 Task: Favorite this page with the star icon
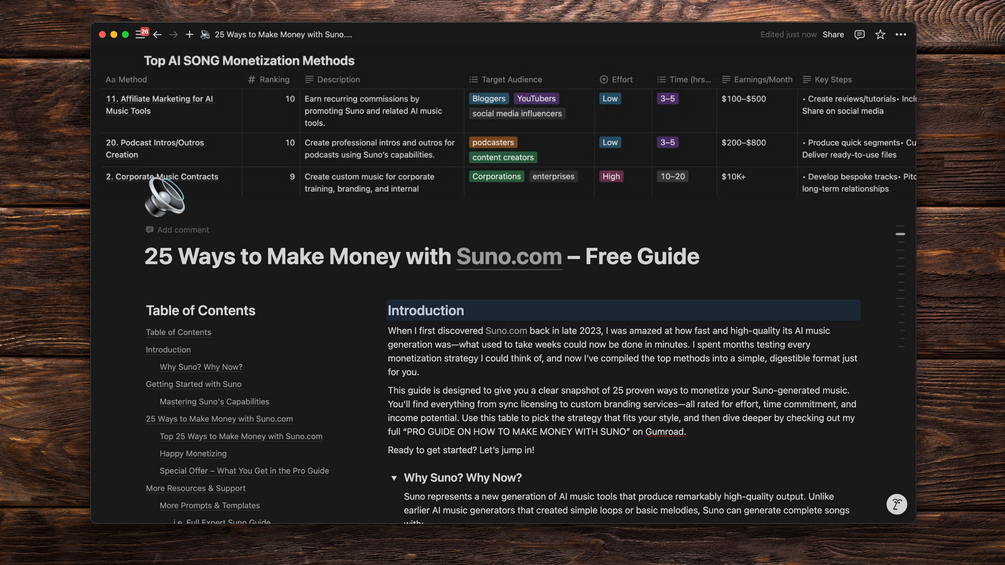click(x=880, y=35)
